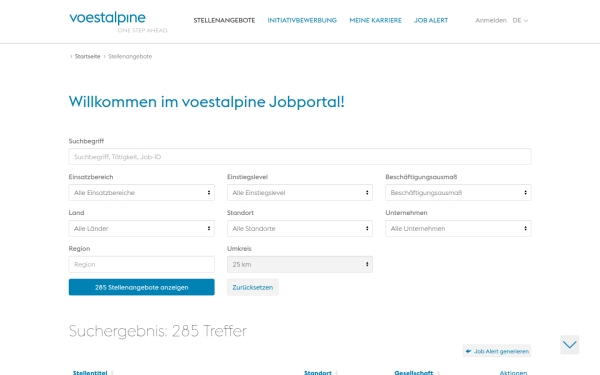Click Stellenangebote breadcrumb text
This screenshot has width=600, height=375.
(x=130, y=56)
